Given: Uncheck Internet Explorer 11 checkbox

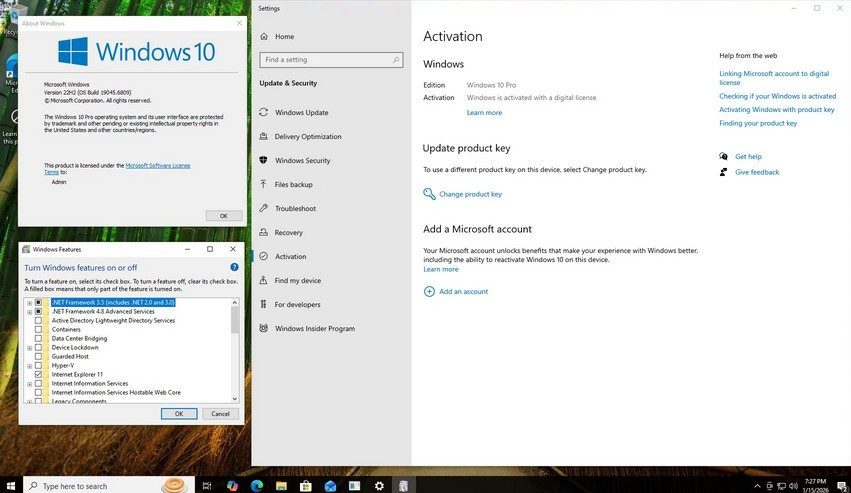Looking at the screenshot, I should pyautogui.click(x=39, y=374).
